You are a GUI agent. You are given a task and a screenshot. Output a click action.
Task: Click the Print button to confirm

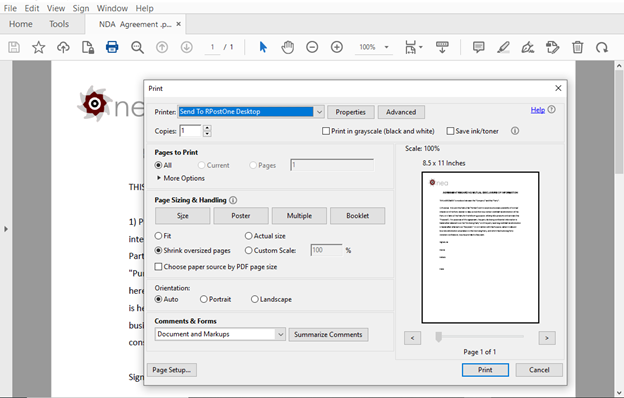(485, 370)
